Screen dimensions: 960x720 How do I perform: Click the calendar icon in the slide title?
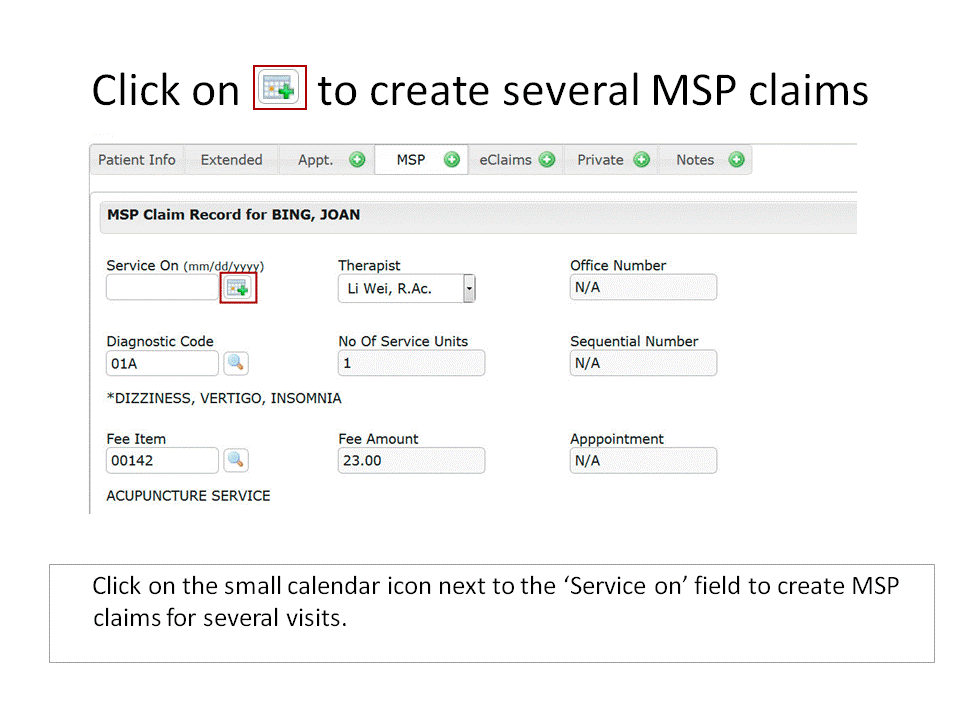click(280, 89)
